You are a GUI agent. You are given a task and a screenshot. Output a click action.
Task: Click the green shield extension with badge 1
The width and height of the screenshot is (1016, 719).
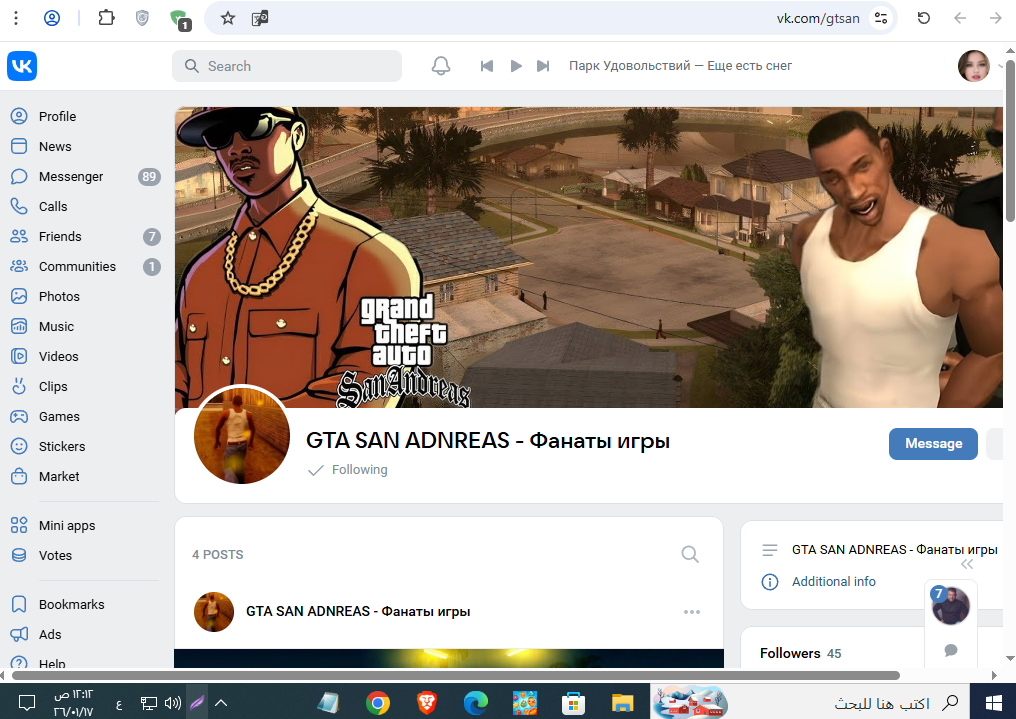click(179, 19)
